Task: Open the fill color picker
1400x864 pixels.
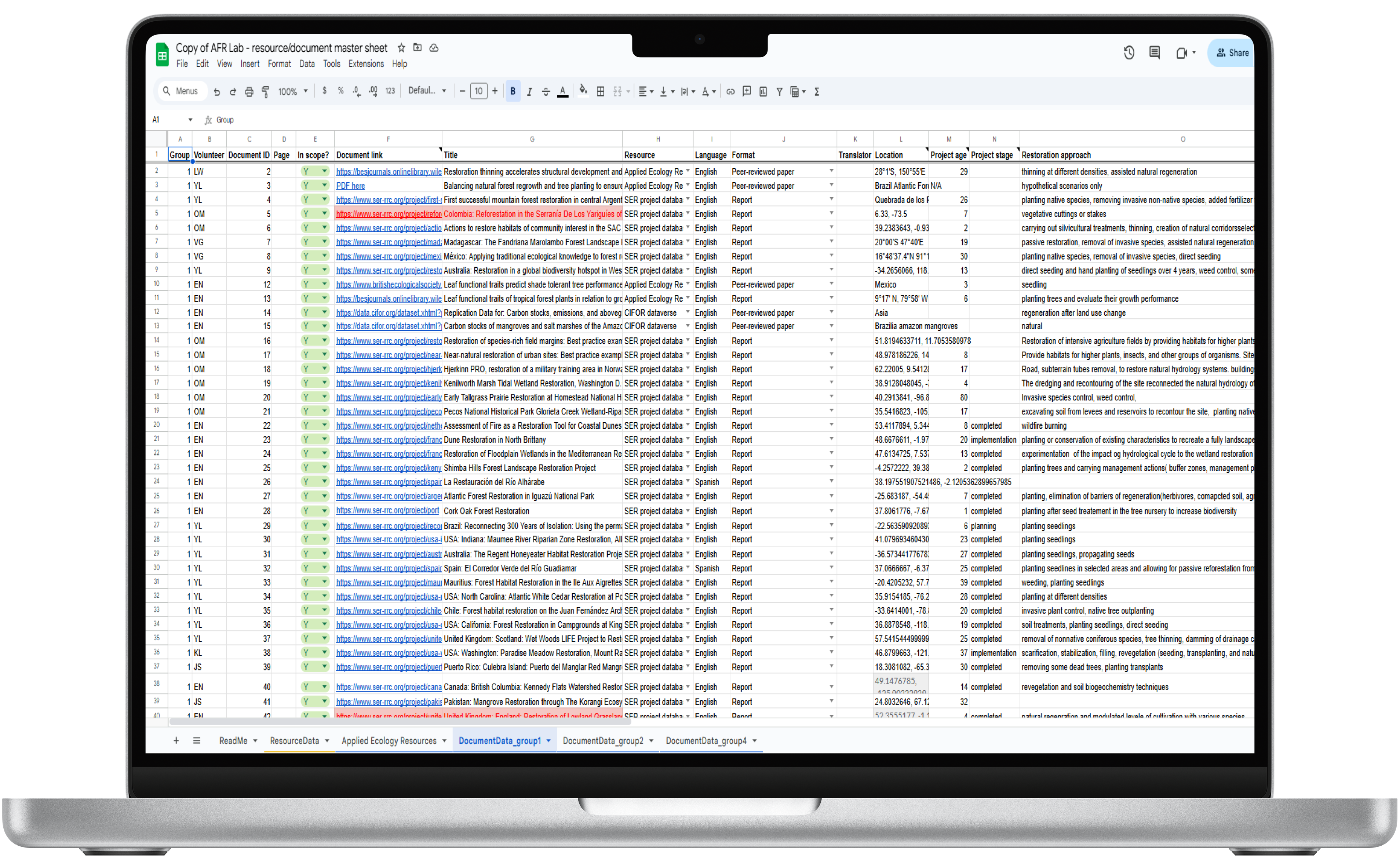Action: coord(583,91)
